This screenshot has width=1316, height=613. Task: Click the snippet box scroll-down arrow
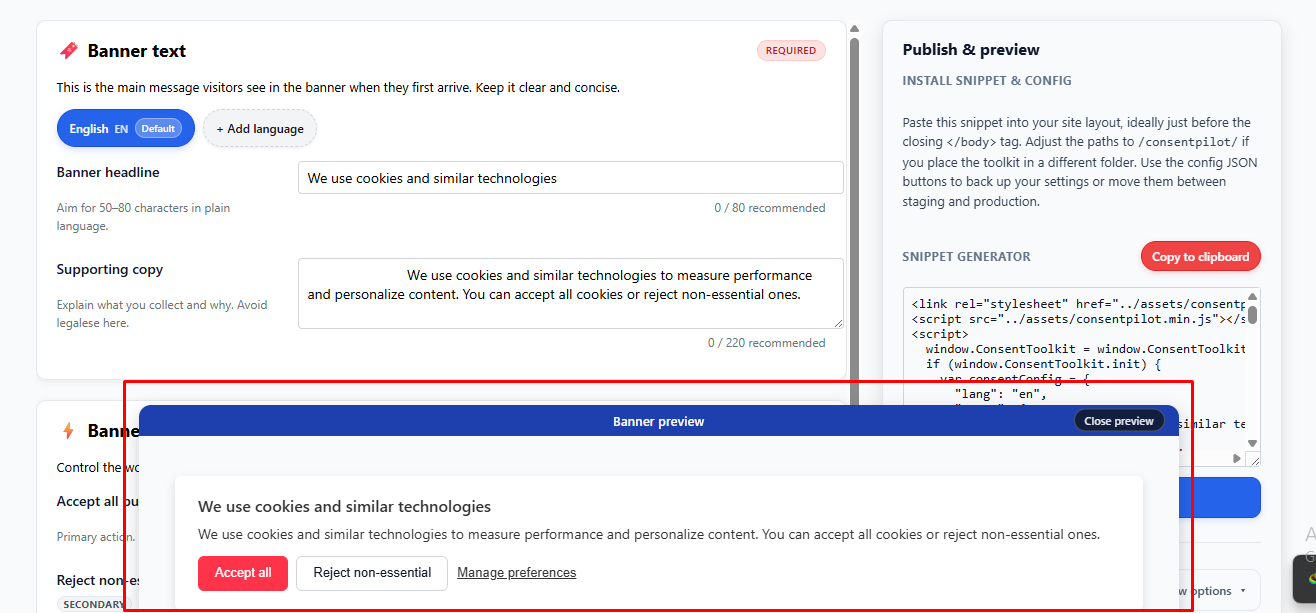click(x=1252, y=443)
